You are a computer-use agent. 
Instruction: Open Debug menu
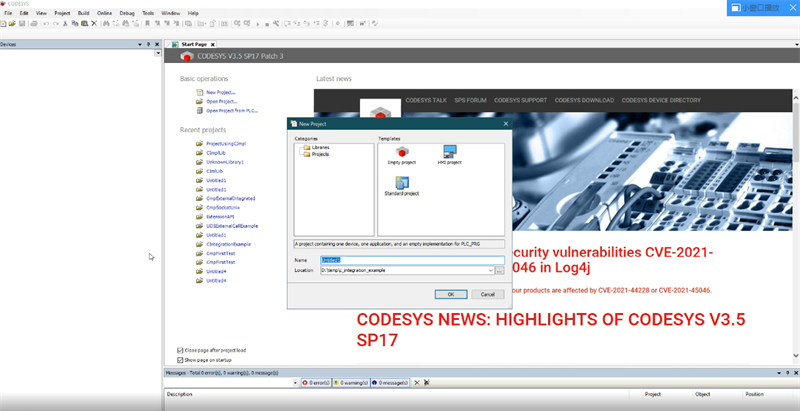(x=127, y=13)
